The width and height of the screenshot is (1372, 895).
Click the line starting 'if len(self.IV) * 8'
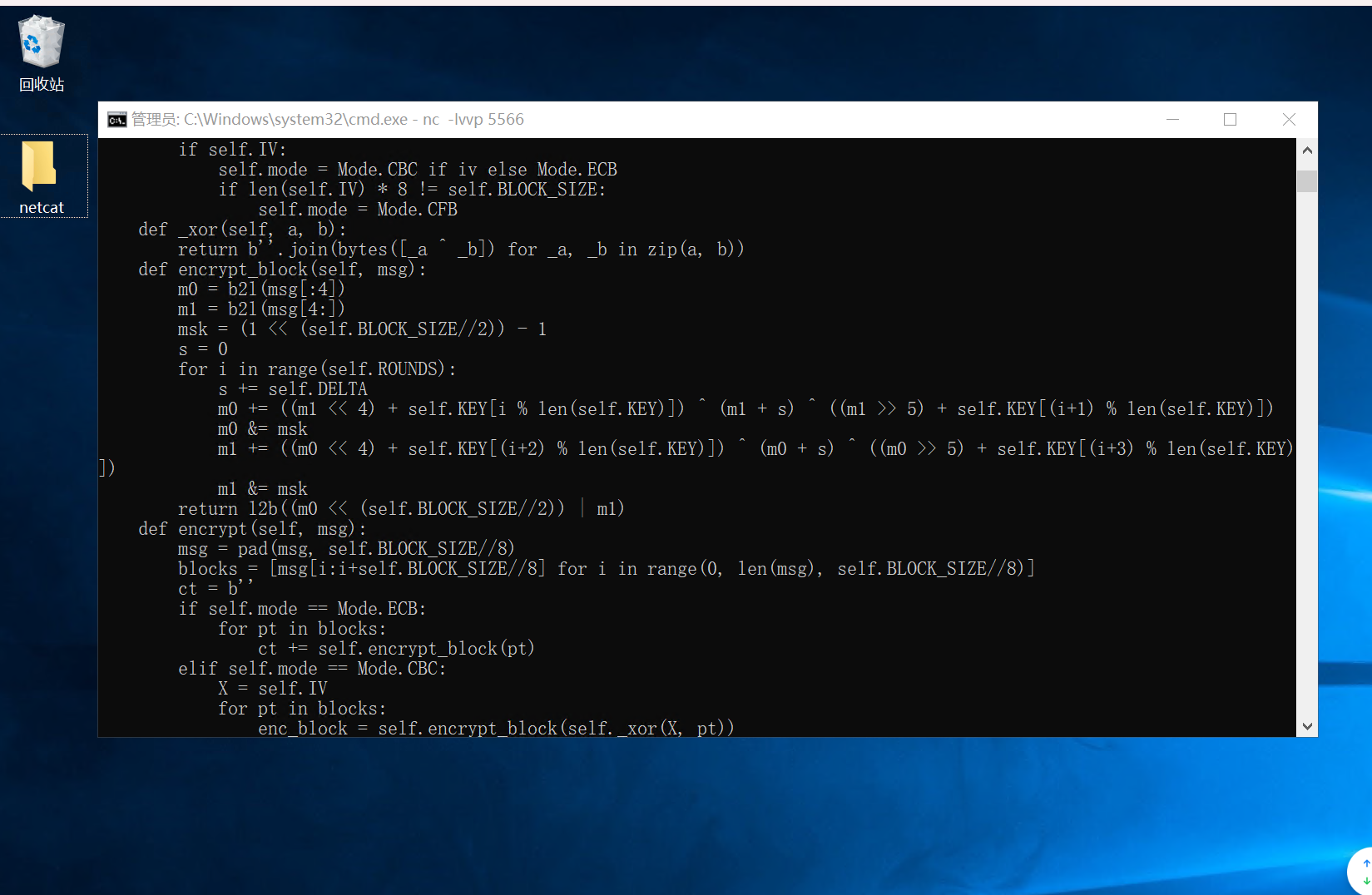(x=412, y=190)
